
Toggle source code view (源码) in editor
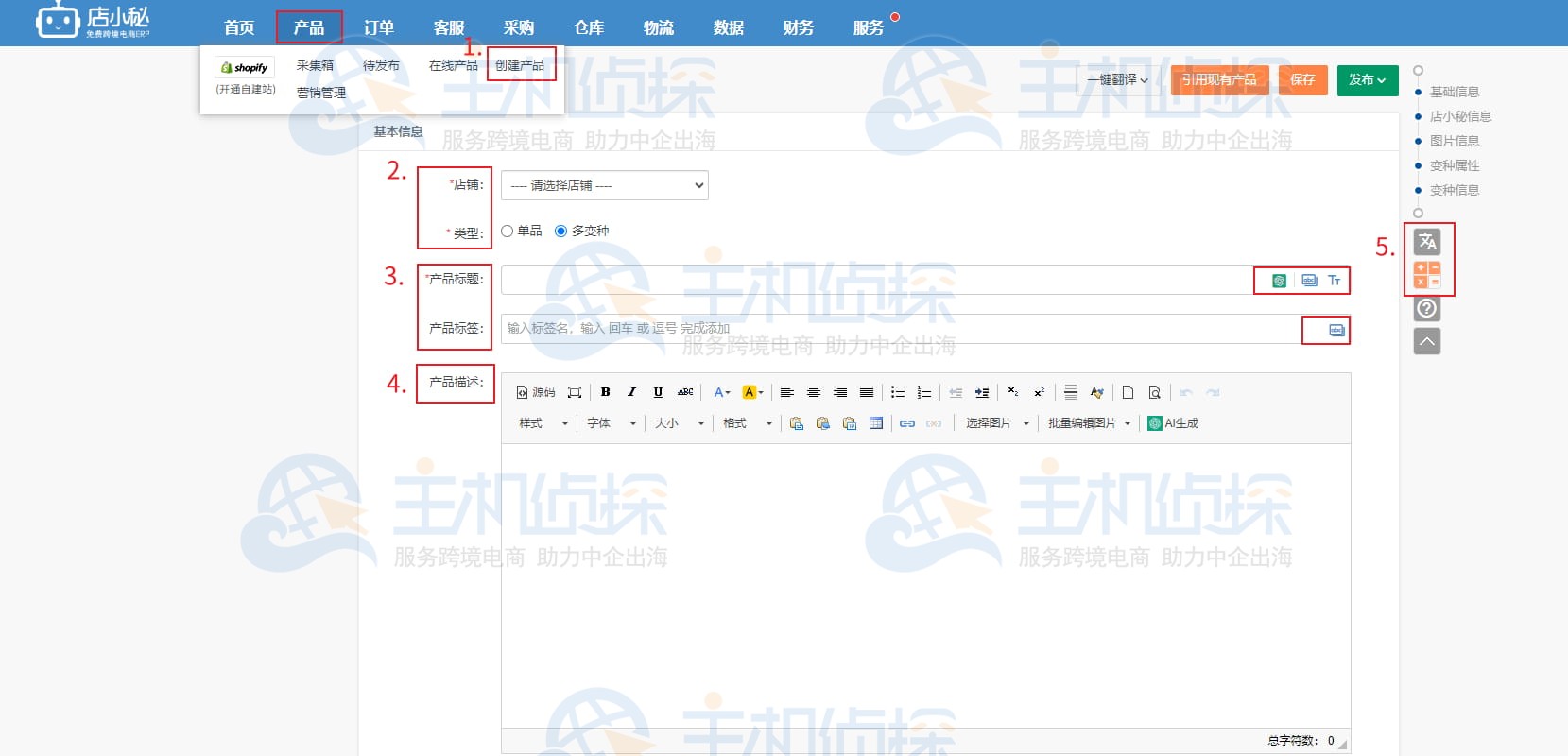coord(536,392)
